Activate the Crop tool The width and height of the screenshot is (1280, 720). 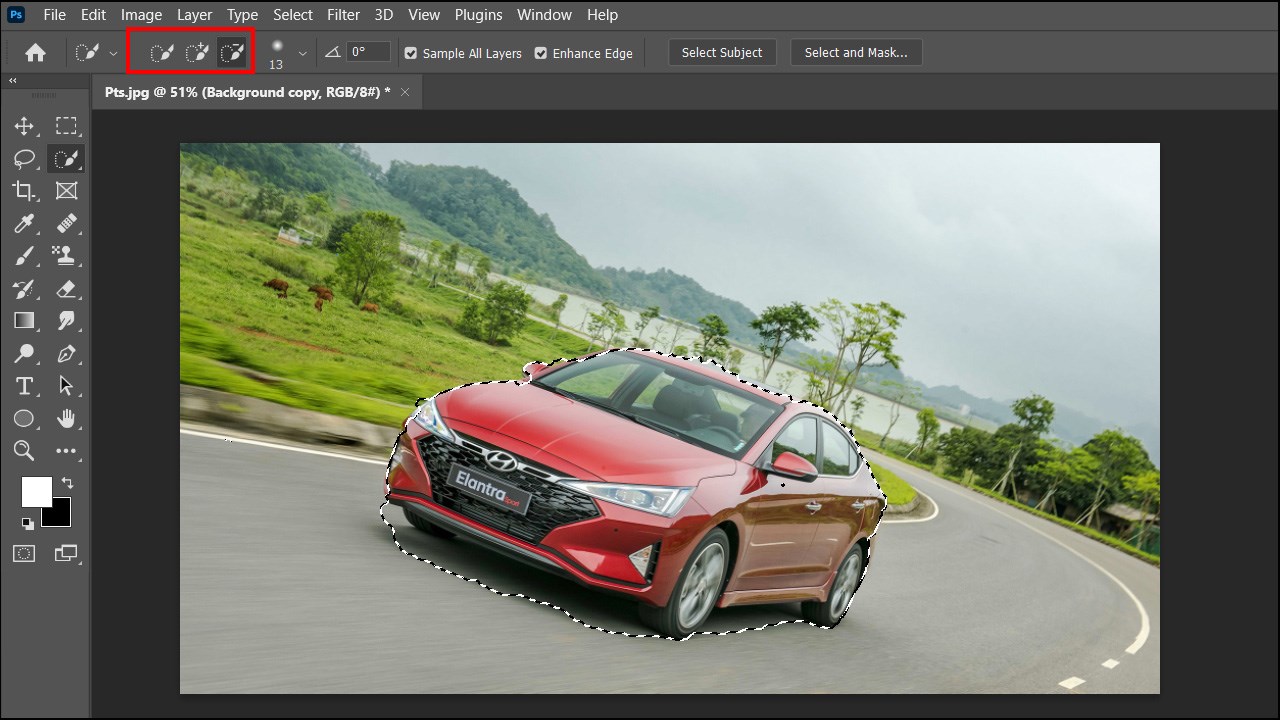click(24, 190)
